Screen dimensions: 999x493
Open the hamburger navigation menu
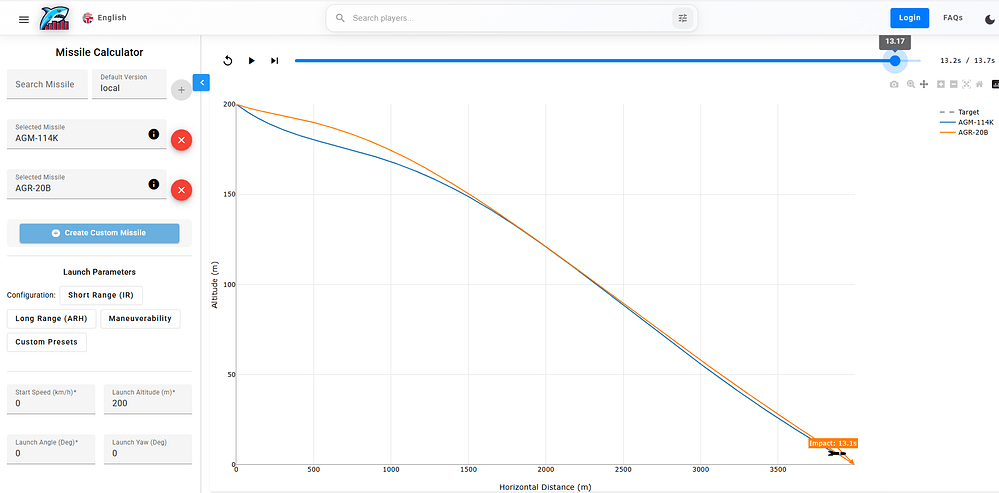(x=24, y=18)
